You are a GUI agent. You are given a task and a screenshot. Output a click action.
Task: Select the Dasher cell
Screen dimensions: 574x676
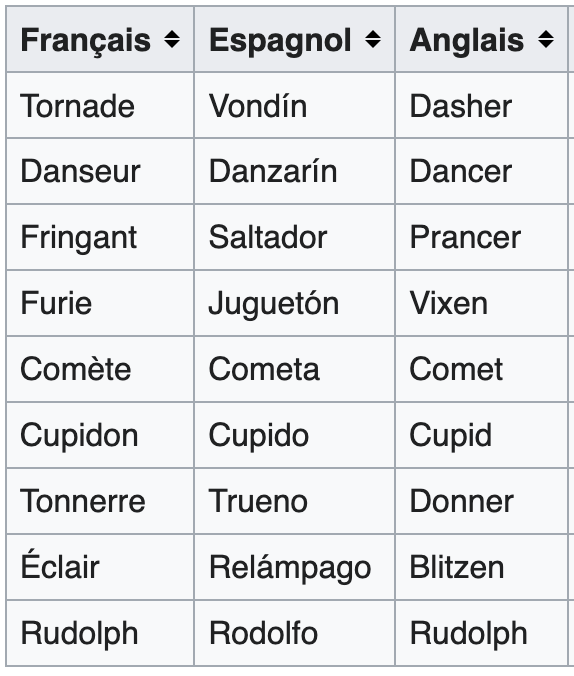(481, 105)
